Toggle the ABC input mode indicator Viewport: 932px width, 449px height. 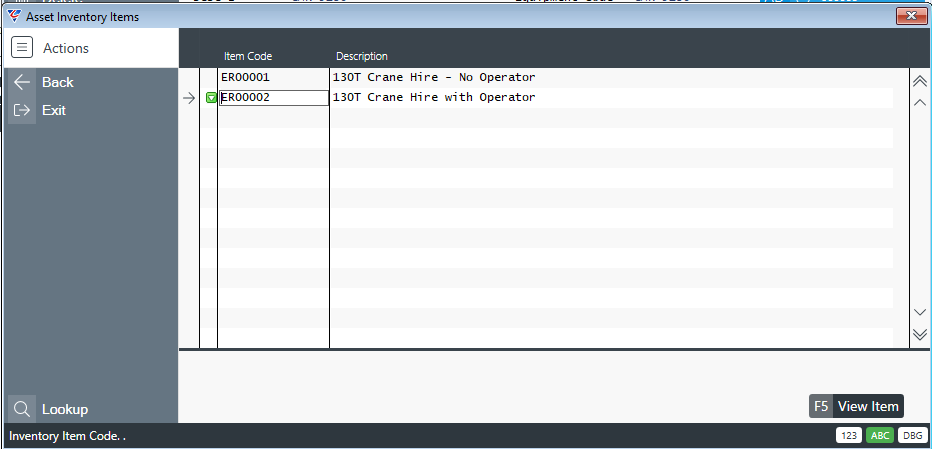880,436
